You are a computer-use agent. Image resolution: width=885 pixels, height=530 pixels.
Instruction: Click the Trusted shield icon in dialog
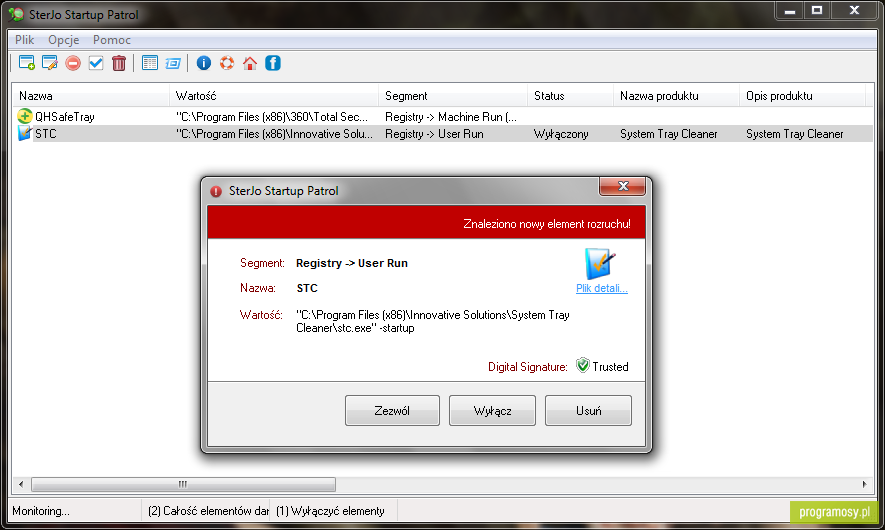(582, 365)
